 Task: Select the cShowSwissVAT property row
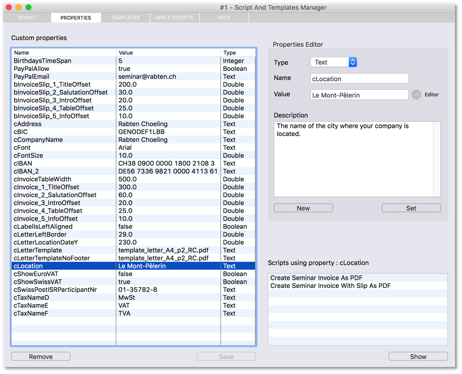(x=133, y=282)
